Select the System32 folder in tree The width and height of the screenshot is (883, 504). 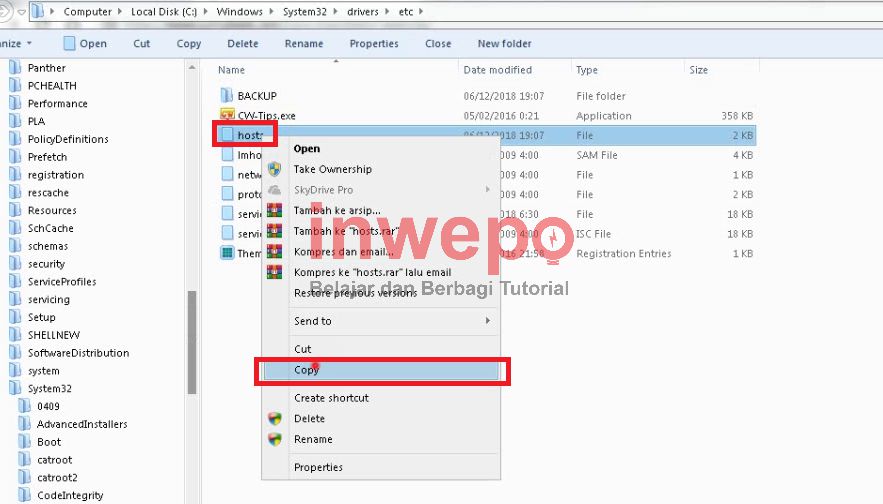click(x=50, y=389)
